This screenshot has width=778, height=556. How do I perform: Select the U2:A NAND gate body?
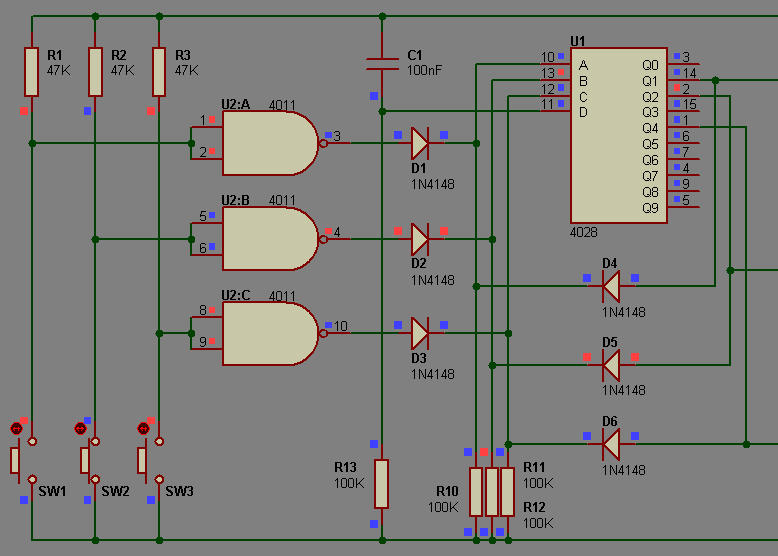[x=270, y=143]
